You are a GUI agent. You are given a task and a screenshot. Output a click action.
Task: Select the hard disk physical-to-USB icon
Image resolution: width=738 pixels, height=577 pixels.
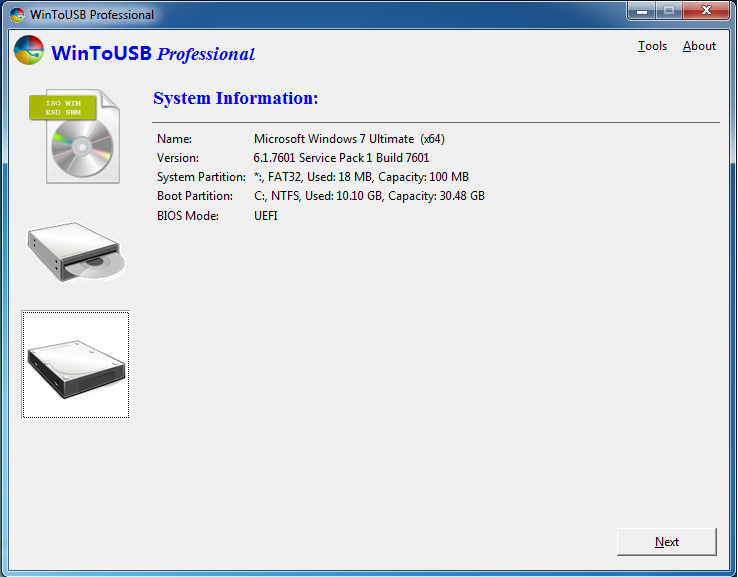click(76, 364)
